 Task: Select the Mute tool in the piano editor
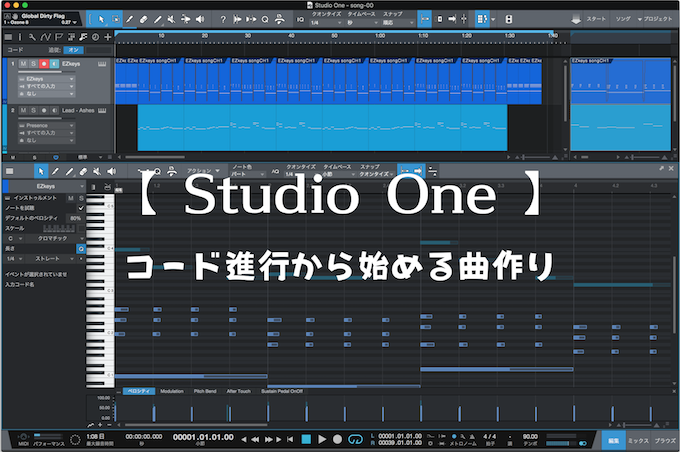pos(98,171)
